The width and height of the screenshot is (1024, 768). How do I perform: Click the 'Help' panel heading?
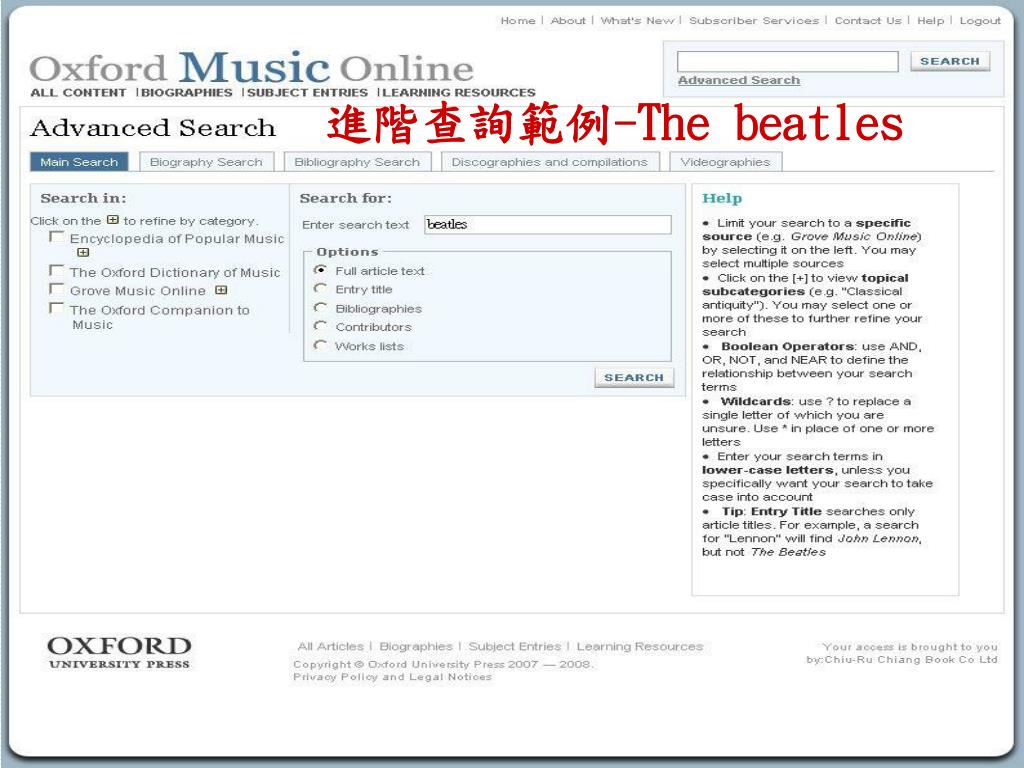(x=722, y=199)
